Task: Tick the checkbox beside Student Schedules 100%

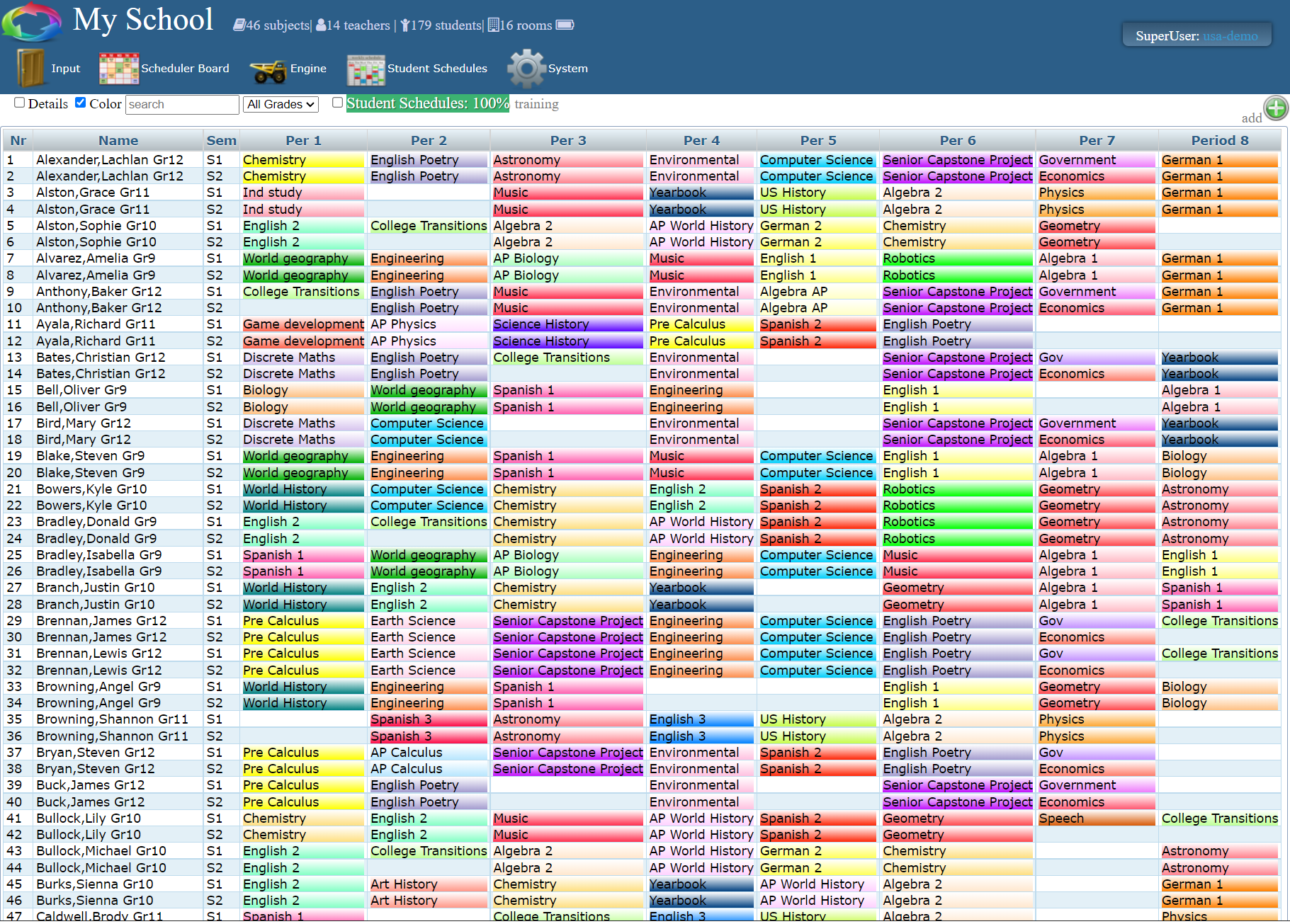Action: coord(338,103)
